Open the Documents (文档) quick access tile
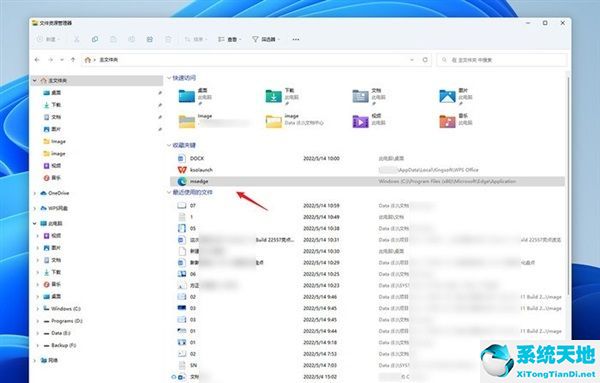Viewport: 600px width, 383px height. tap(370, 96)
